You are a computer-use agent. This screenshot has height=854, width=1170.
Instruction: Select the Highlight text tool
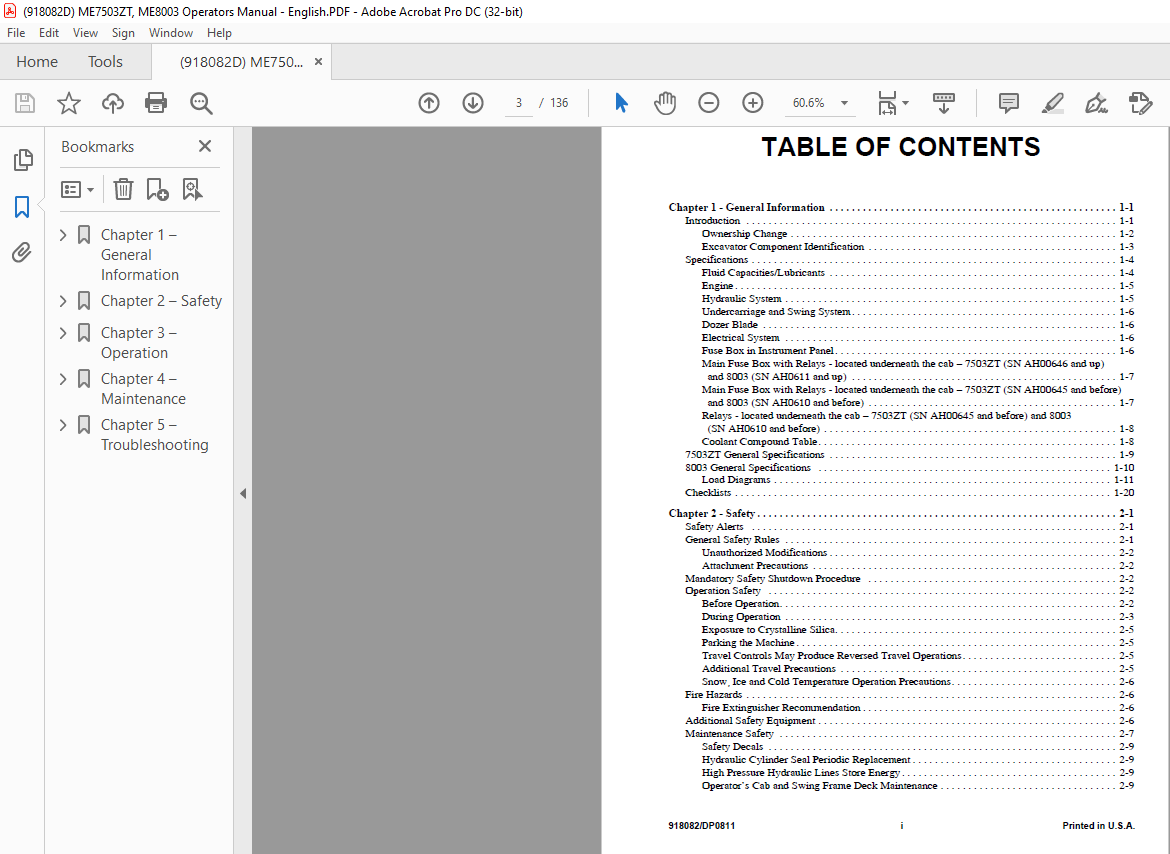(x=1053, y=103)
